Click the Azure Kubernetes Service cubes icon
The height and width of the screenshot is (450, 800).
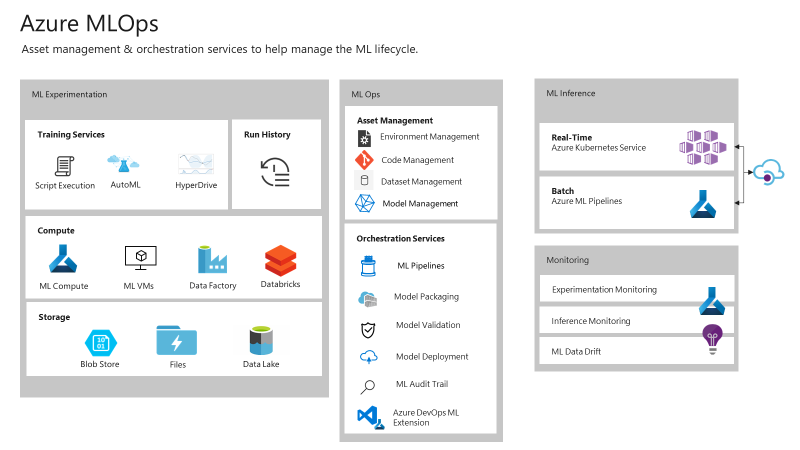coord(703,147)
